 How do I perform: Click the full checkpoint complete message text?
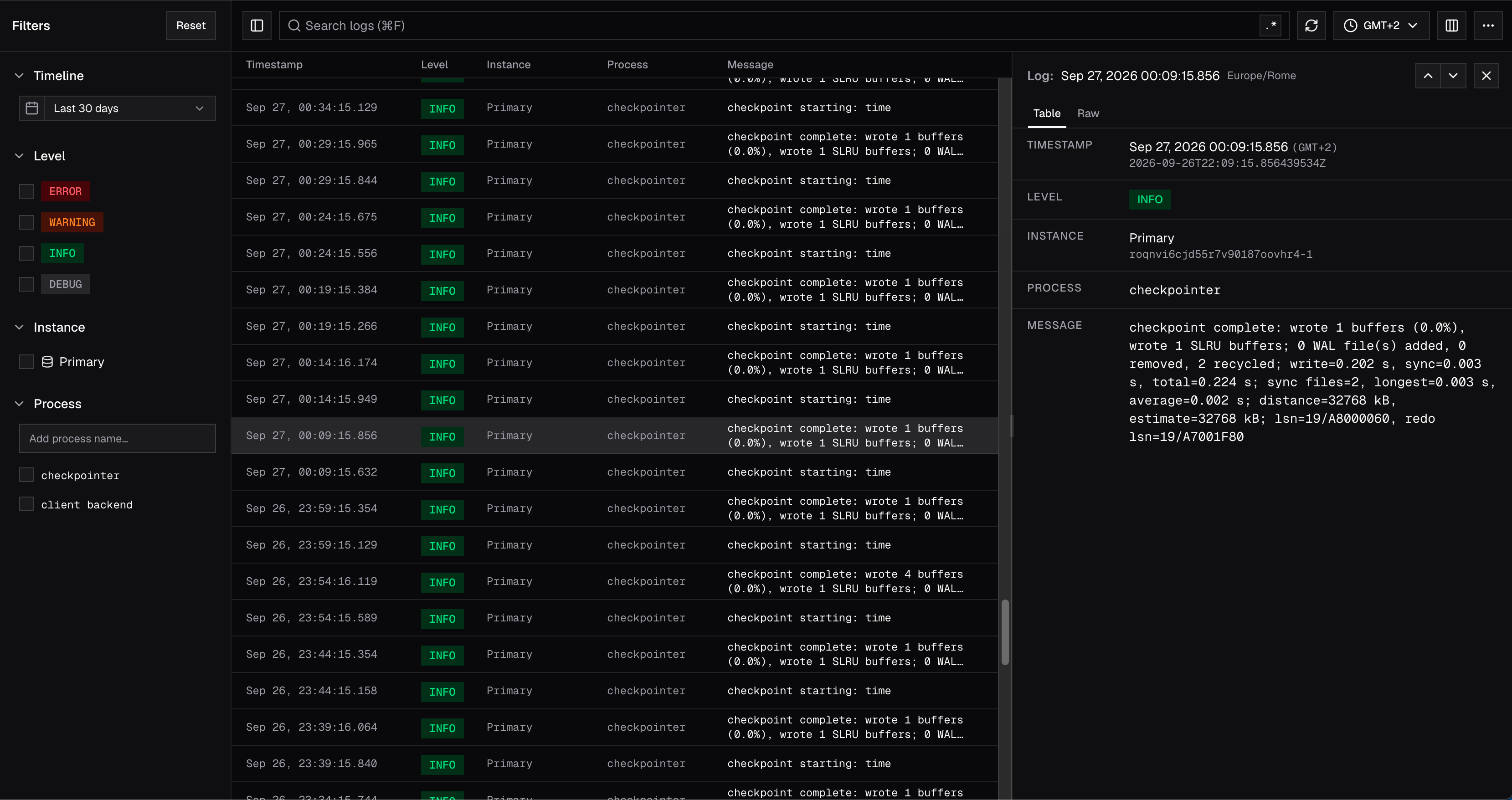tap(1312, 382)
